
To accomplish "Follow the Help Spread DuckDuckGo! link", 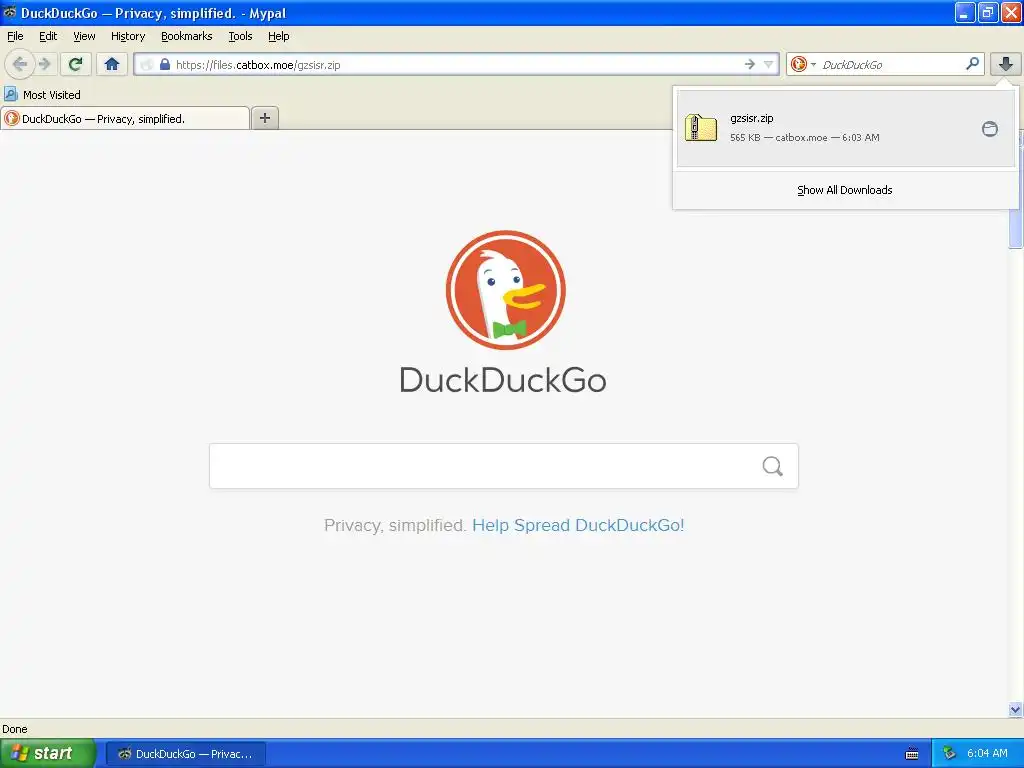I will pos(578,525).
